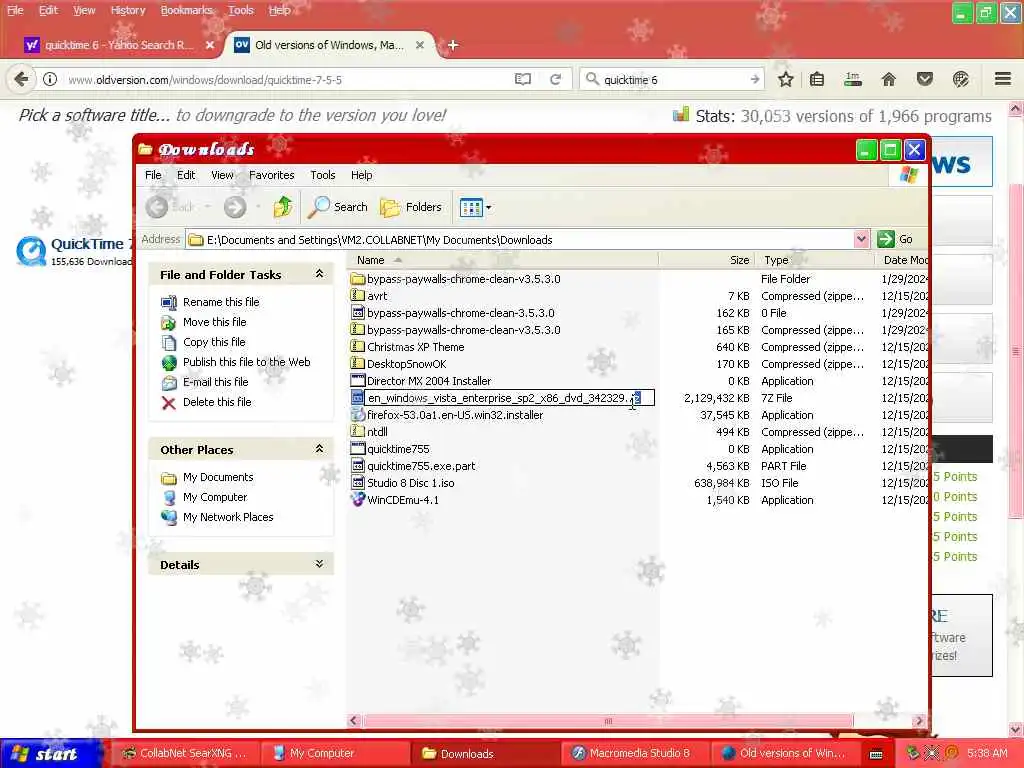Open My Documents in Other Places
This screenshot has width=1024, height=768.
tap(217, 477)
